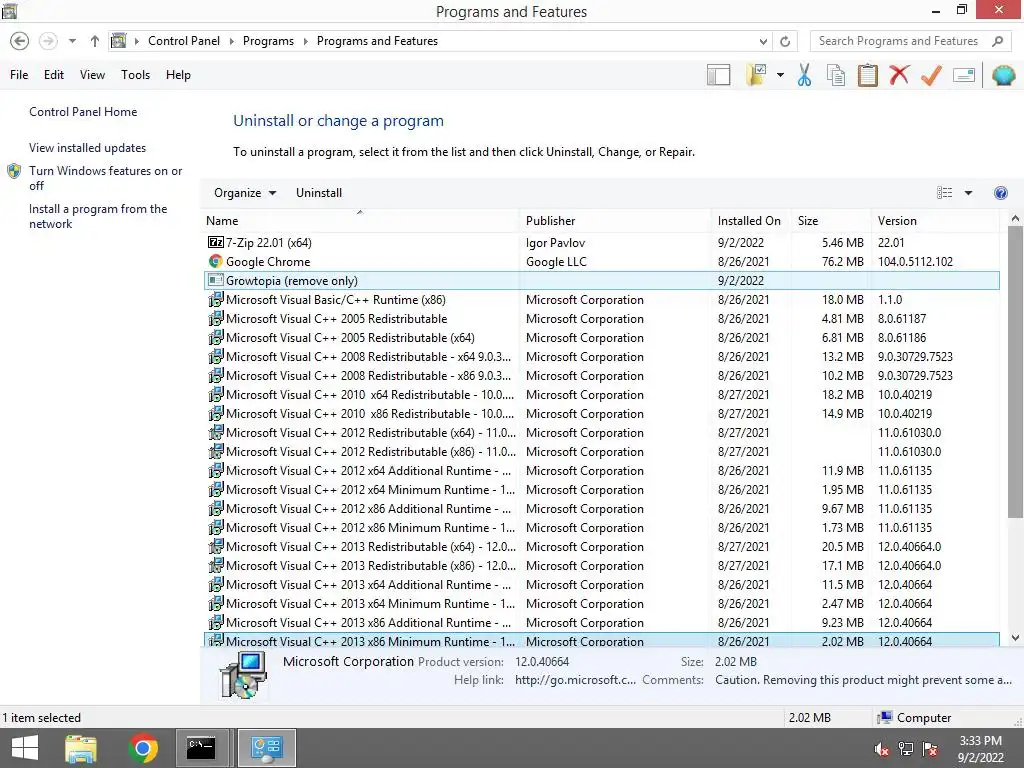Select Visual C++ 2013 Redistributable (x64) row
The image size is (1024, 768).
(601, 547)
